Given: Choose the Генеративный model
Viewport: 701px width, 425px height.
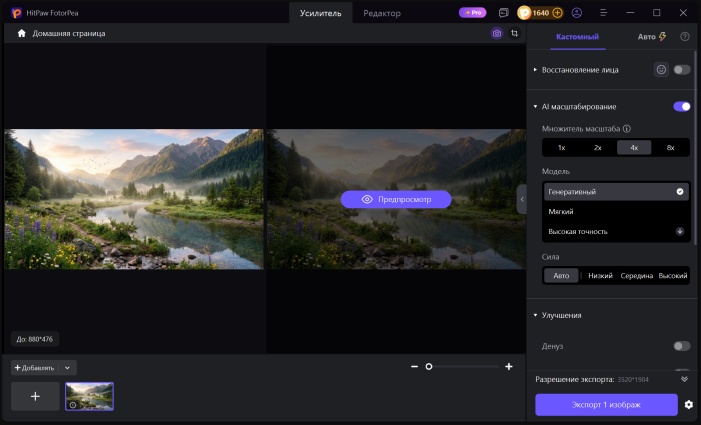Looking at the screenshot, I should pos(616,192).
